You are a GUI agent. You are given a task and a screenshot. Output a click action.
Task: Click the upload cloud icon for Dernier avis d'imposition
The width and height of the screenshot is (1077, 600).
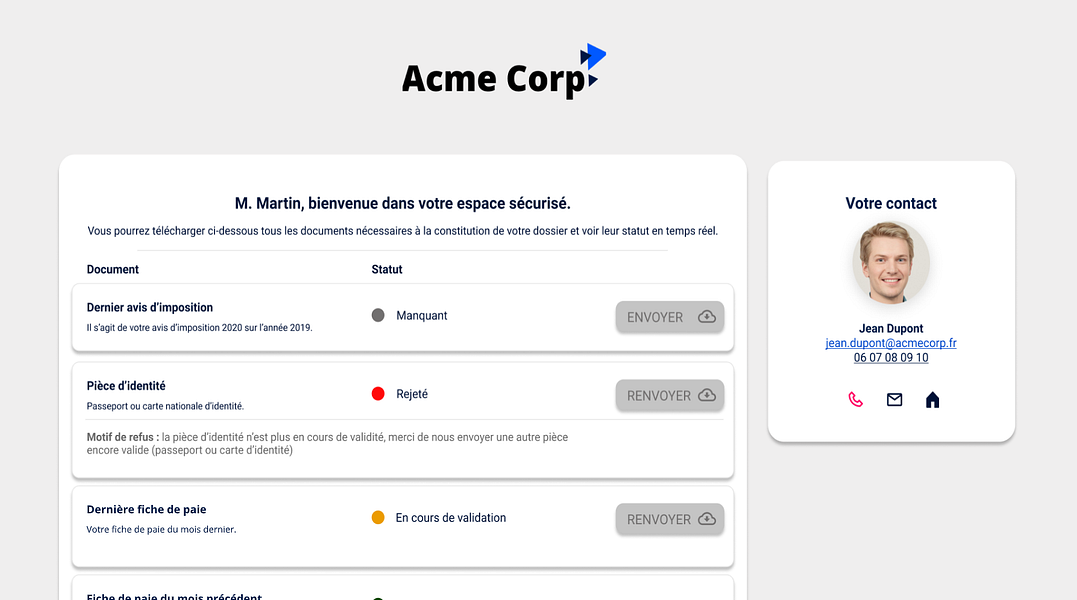pos(707,317)
